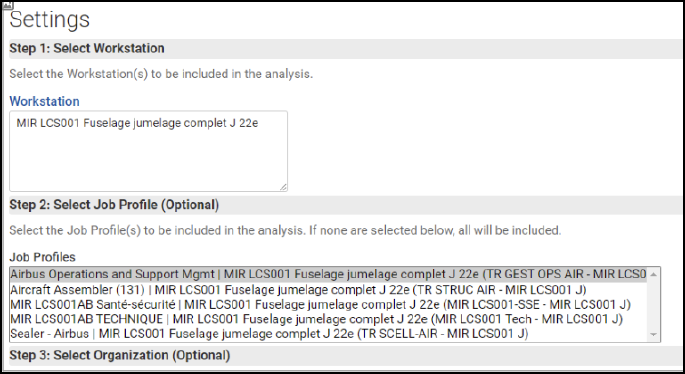685x374 pixels.
Task: Click the blue Workstation label link
Action: click(45, 101)
